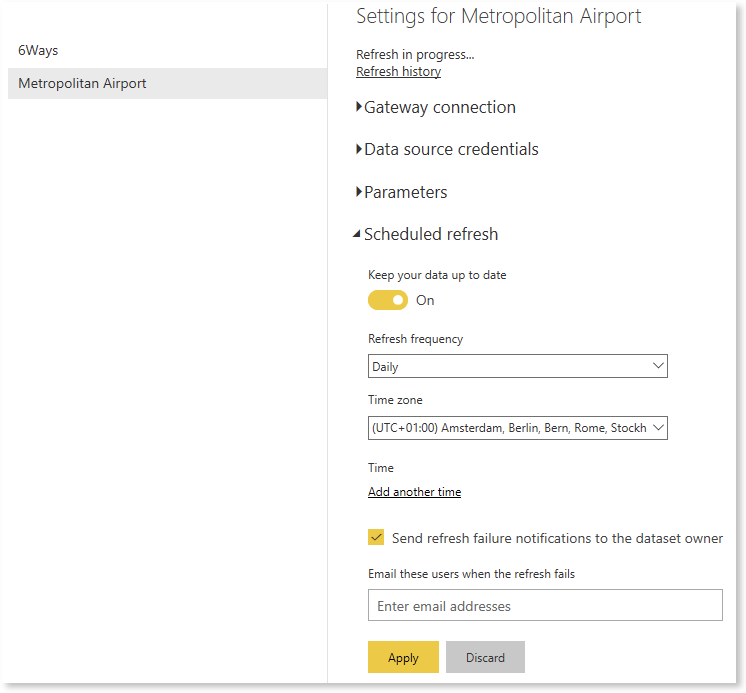
Task: Click the Add another time link
Action: tap(414, 492)
